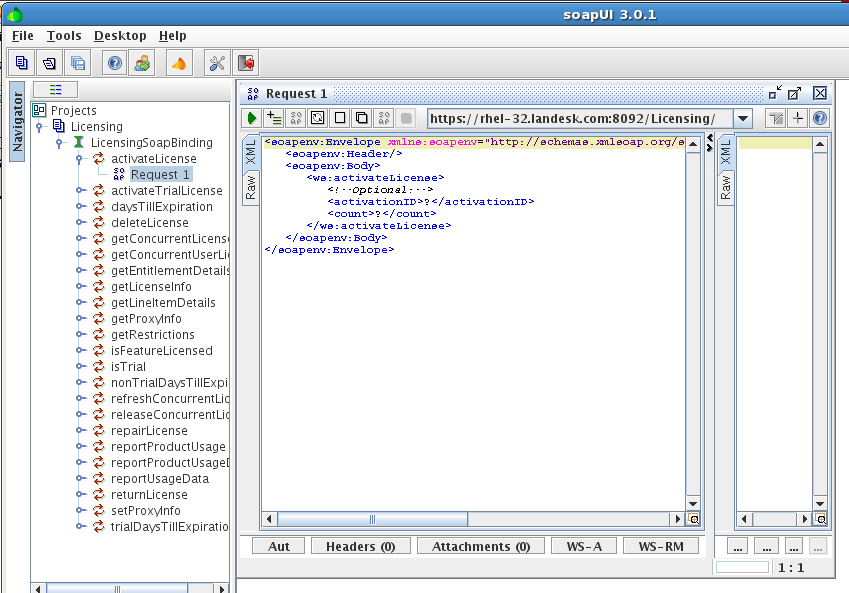Open Preferences with the wrench-screwdriver icon
The width and height of the screenshot is (849, 593).
tap(217, 63)
